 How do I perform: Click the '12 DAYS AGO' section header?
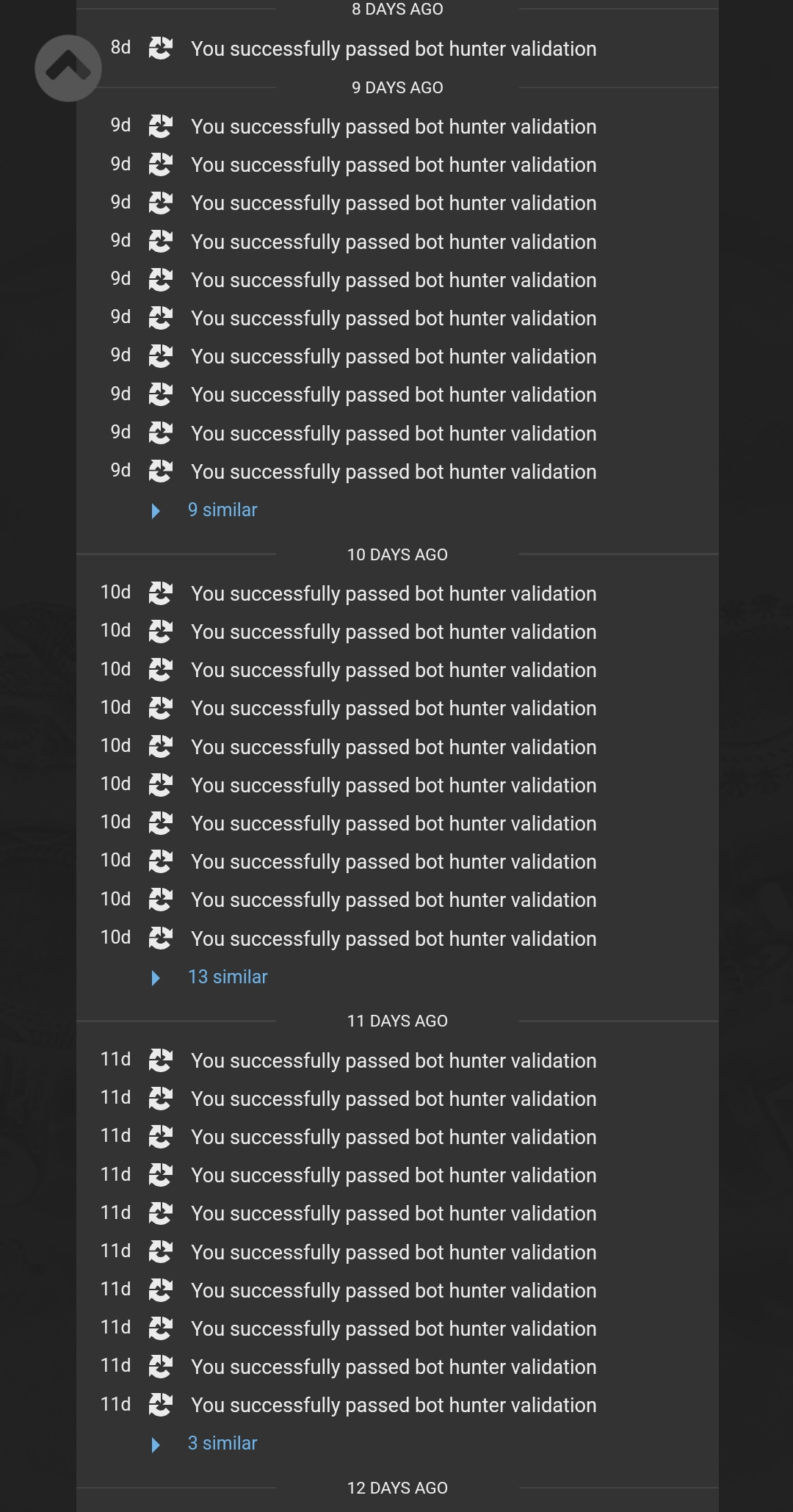397,1488
